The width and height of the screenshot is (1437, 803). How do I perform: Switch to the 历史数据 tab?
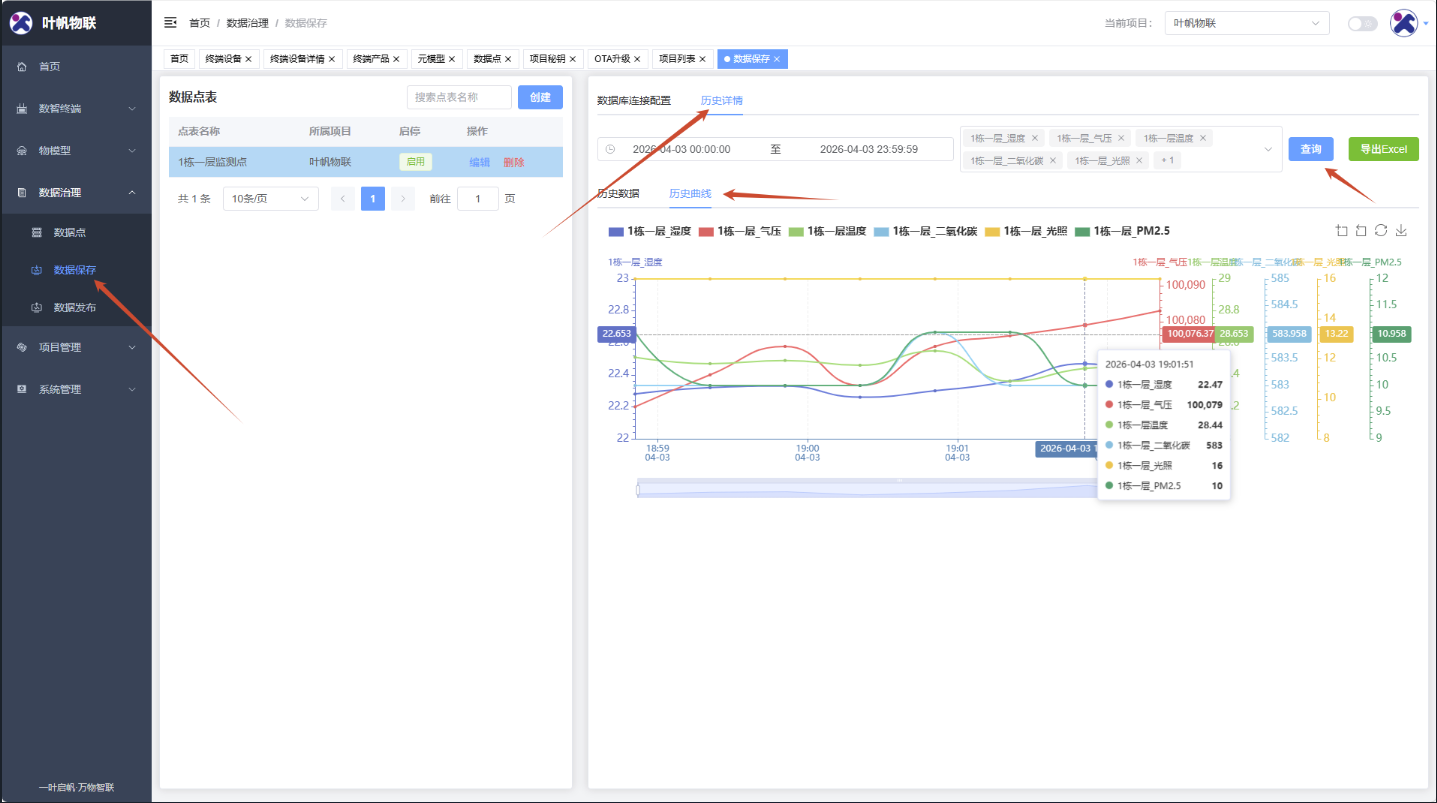[618, 194]
